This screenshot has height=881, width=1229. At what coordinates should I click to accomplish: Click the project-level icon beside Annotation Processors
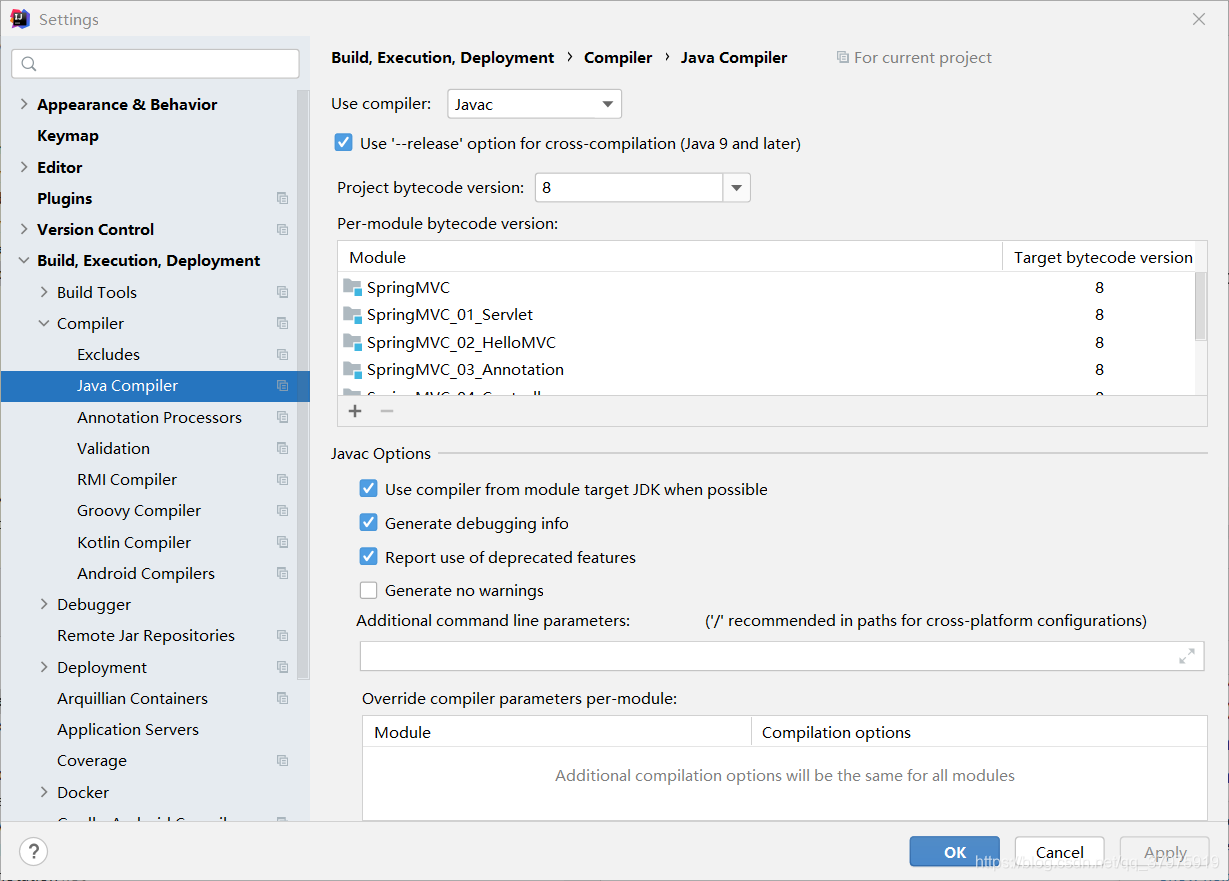coord(282,417)
